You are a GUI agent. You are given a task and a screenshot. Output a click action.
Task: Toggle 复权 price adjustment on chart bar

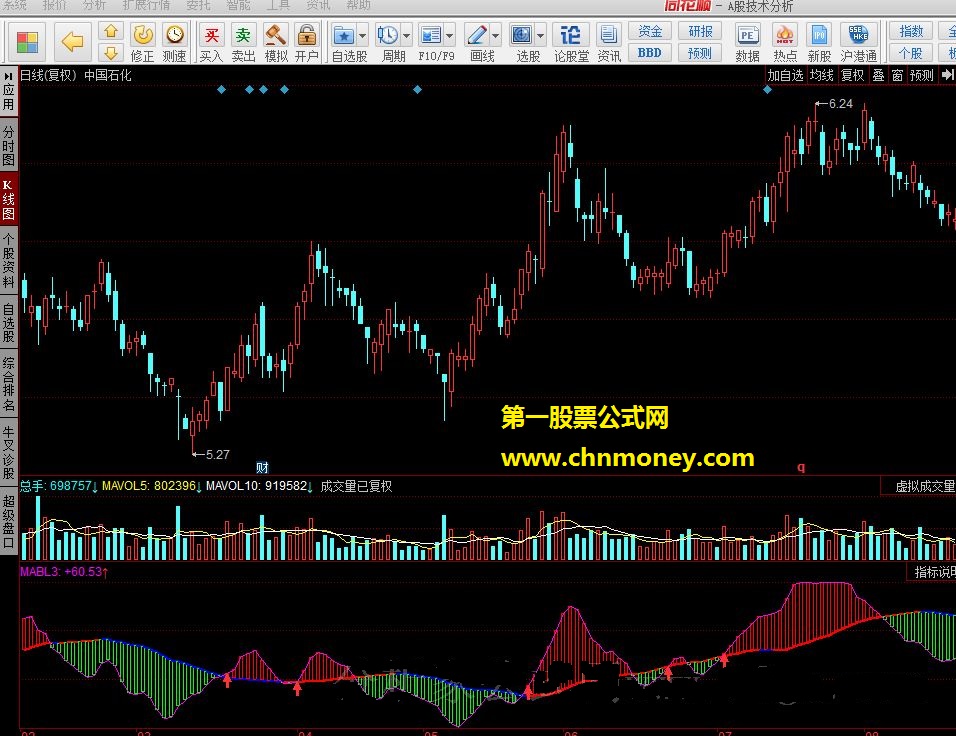[852, 75]
